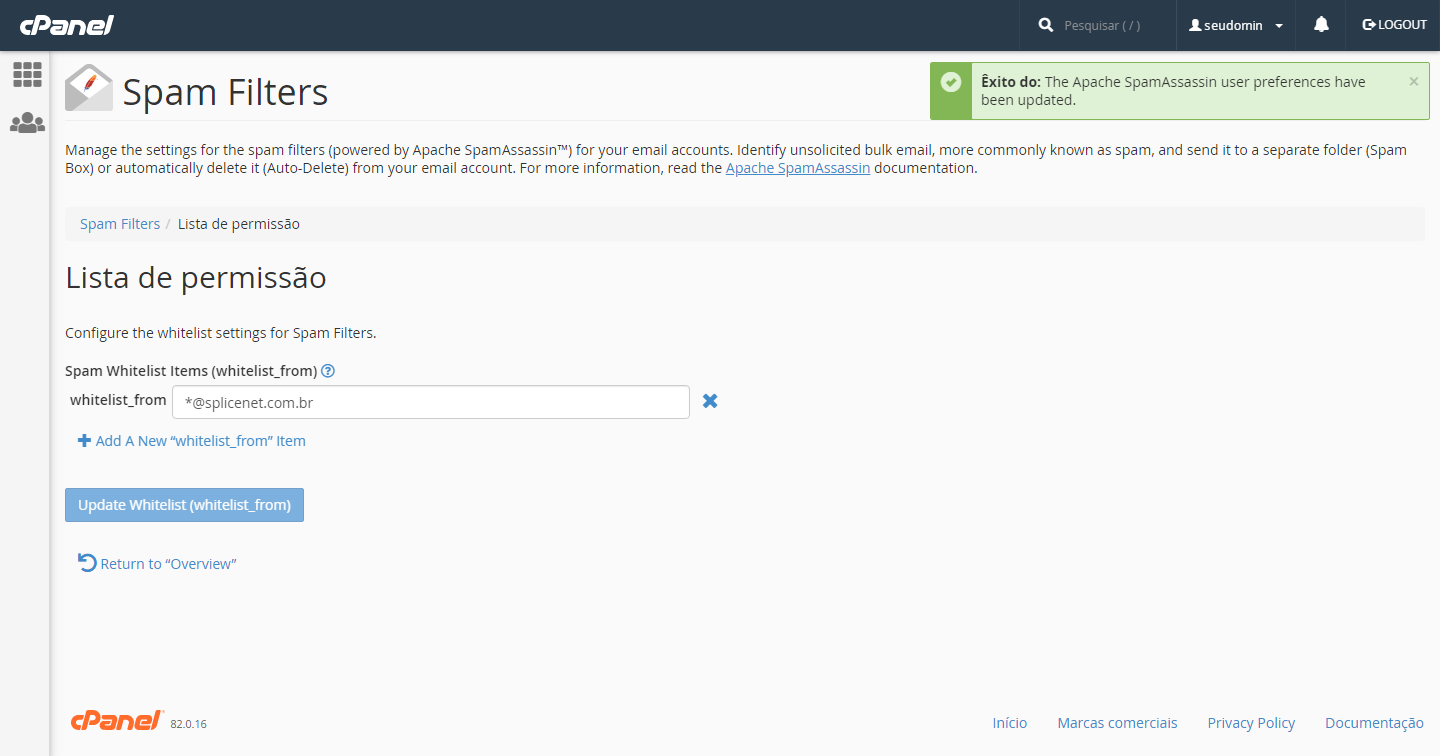Click Return to Overview link
The image size is (1440, 756).
click(x=157, y=563)
